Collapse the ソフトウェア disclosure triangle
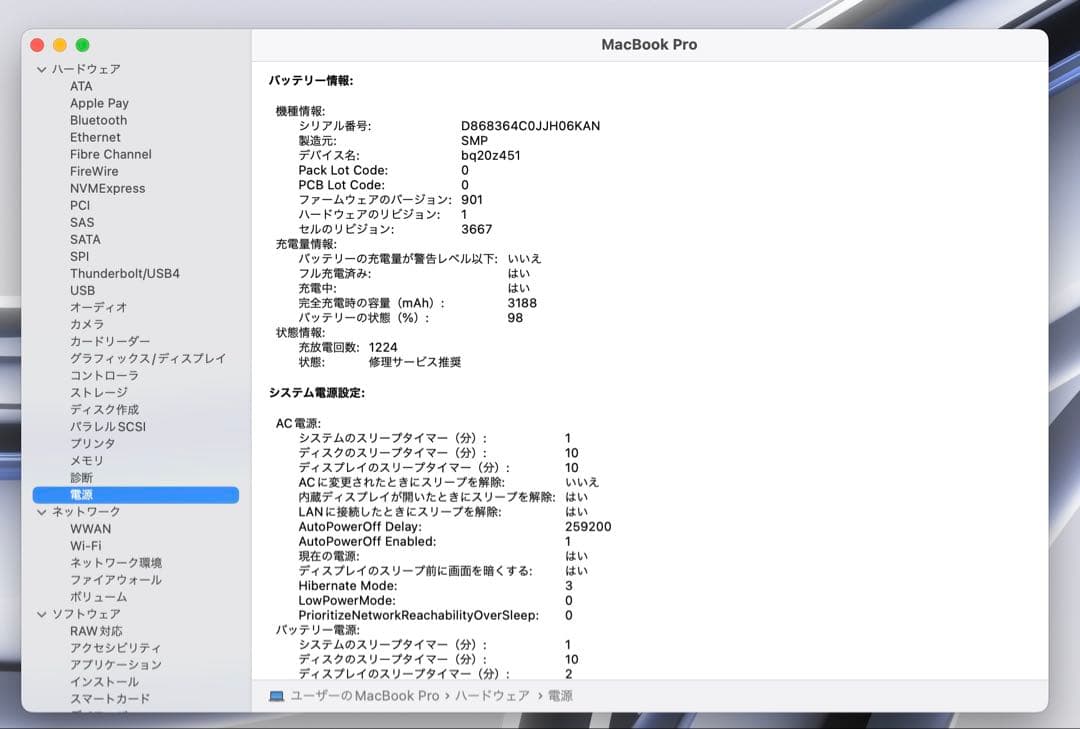This screenshot has height=729, width=1080. [41, 613]
